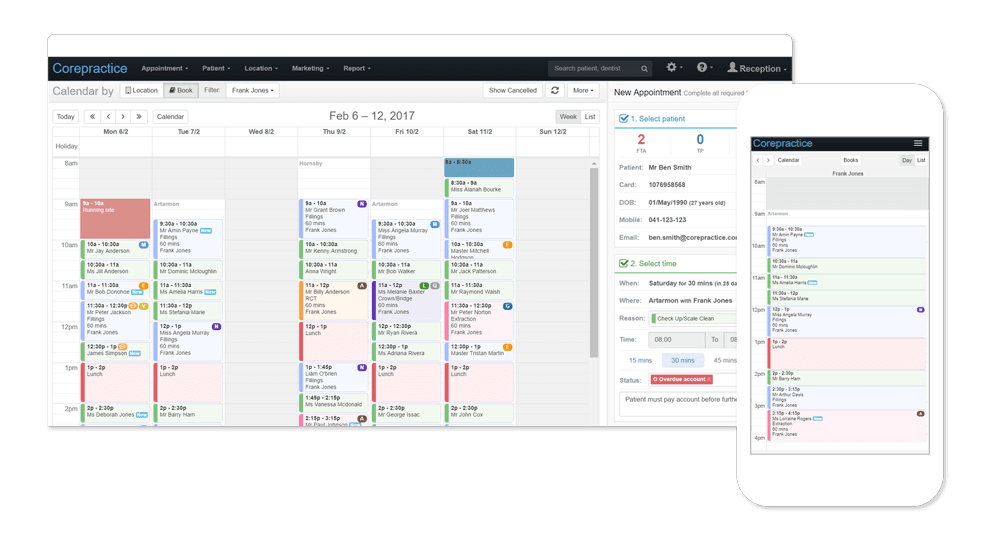
Task: Go to next week with single right chevron
Action: pos(123,116)
